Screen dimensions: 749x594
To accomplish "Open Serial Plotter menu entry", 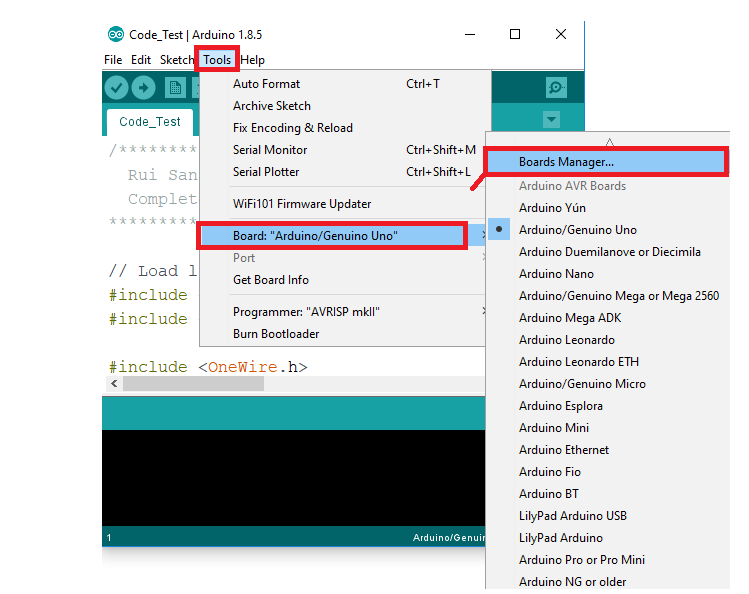I will pos(343,171).
